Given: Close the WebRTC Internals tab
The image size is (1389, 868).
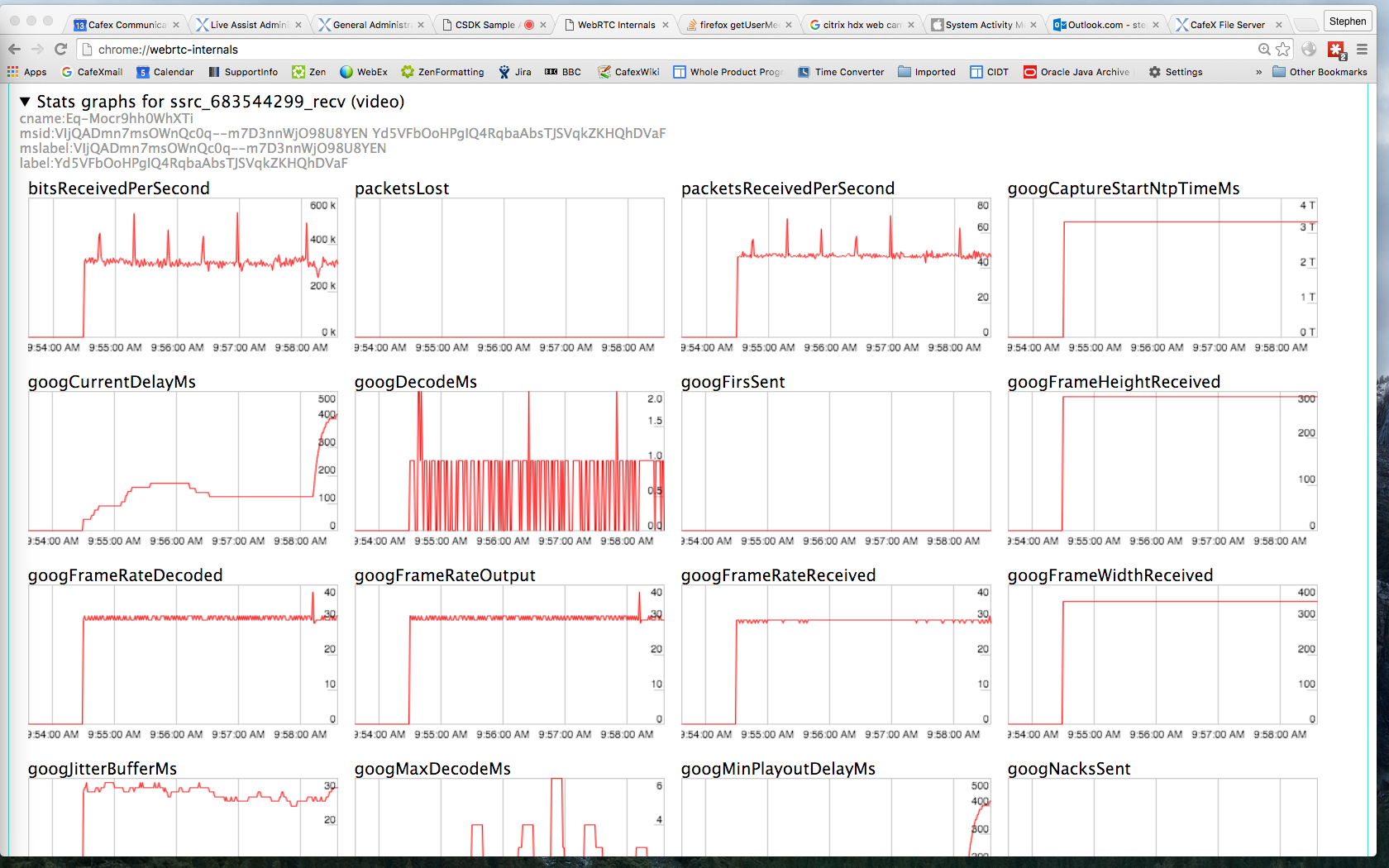Looking at the screenshot, I should (x=666, y=25).
